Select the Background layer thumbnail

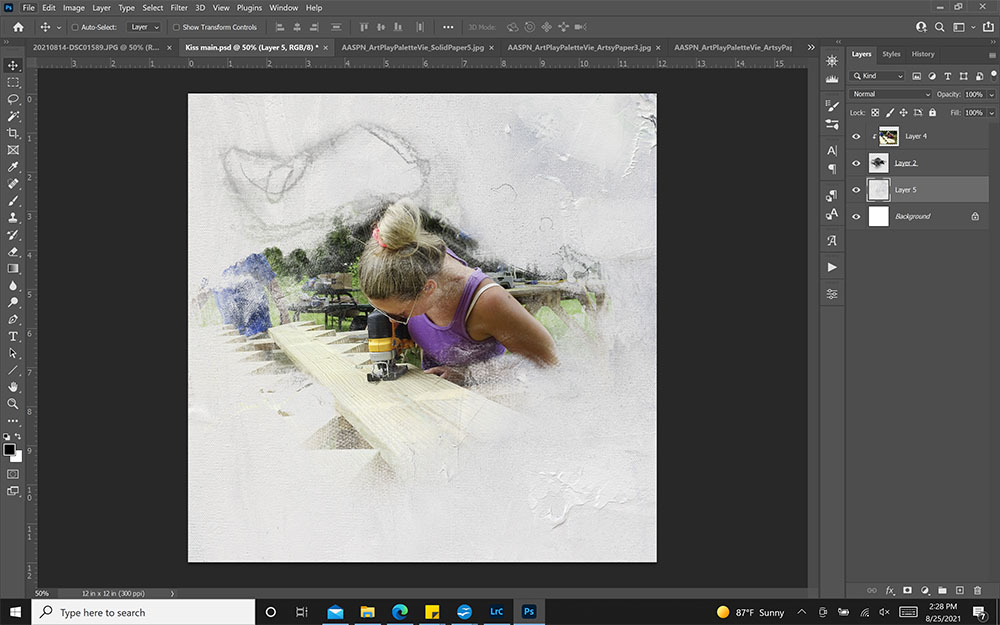pos(879,217)
